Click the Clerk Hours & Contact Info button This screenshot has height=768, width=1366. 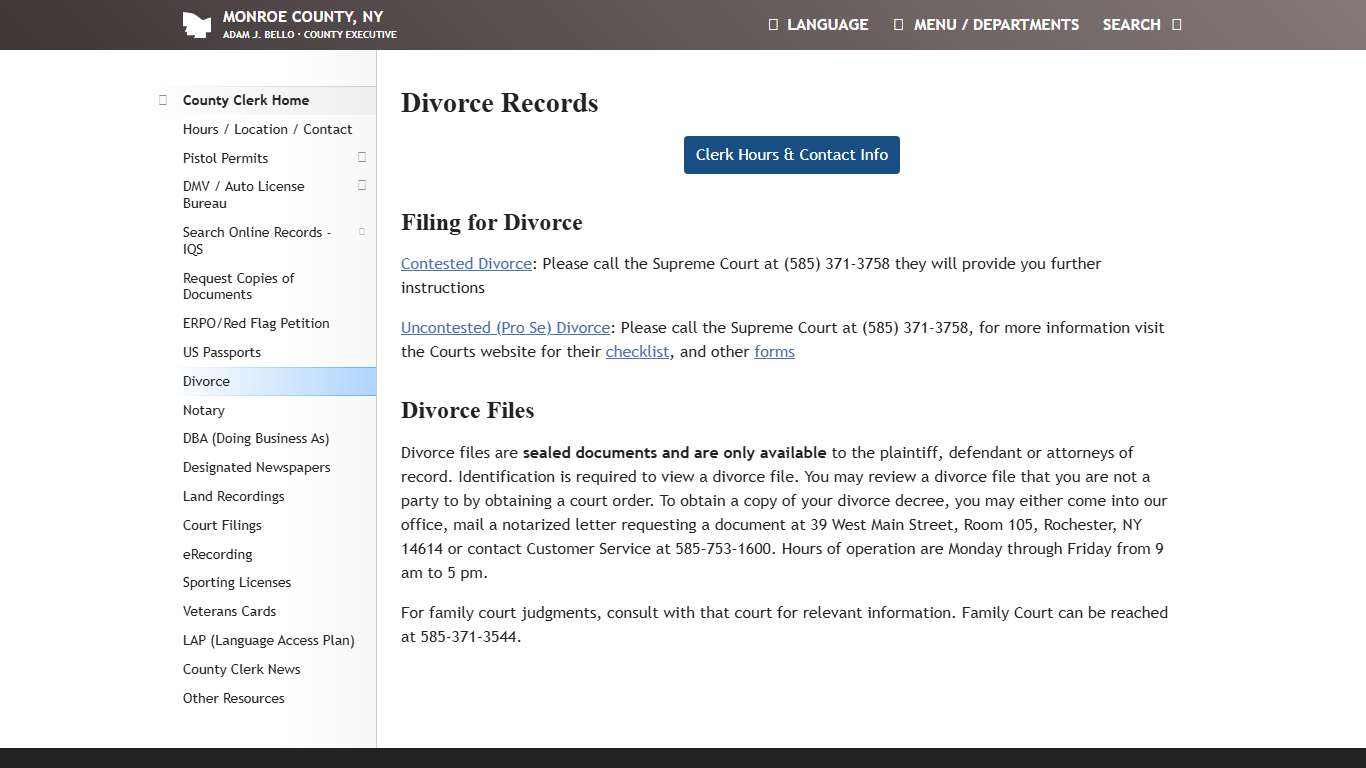[x=791, y=155]
